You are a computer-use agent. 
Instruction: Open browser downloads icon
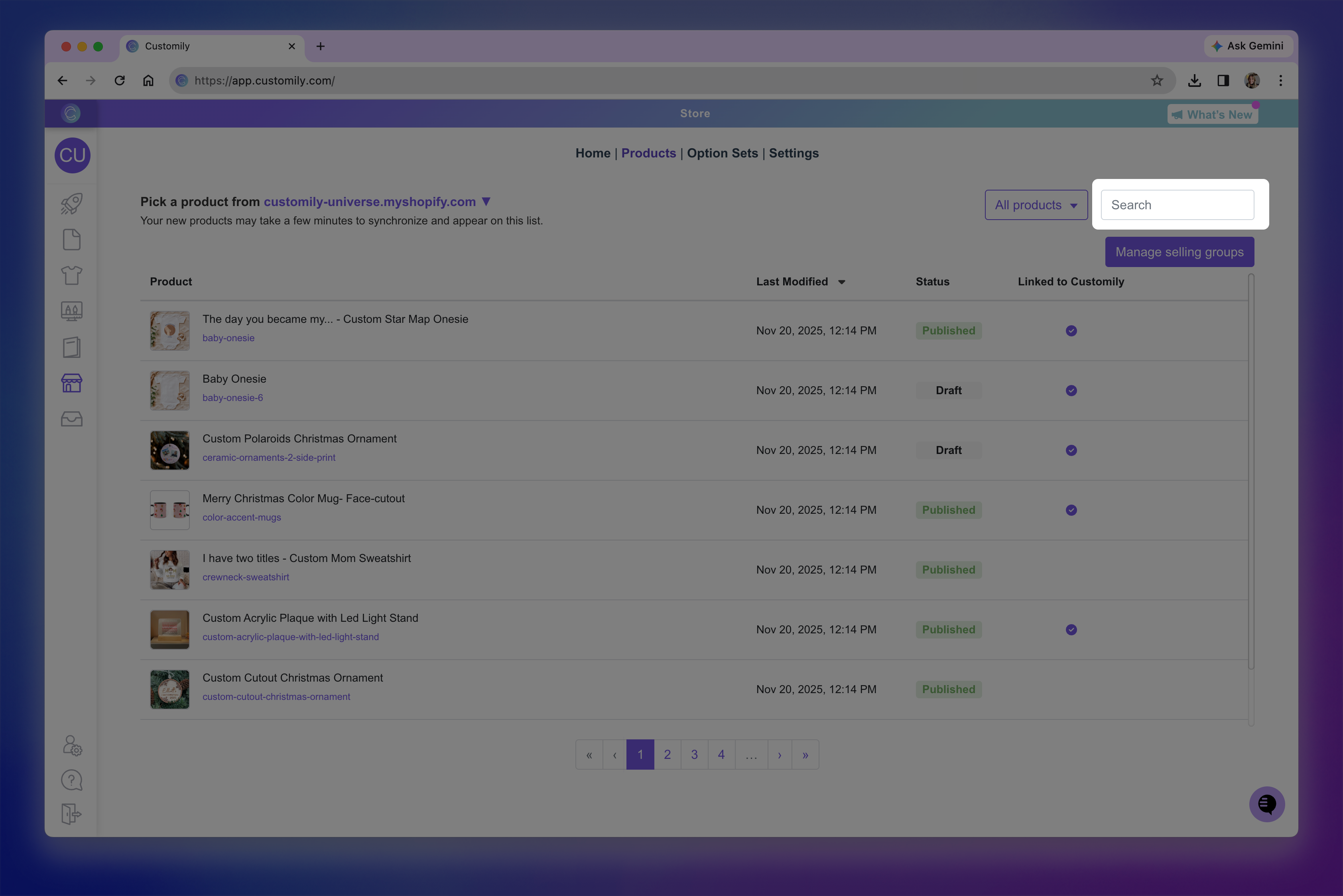point(1194,81)
